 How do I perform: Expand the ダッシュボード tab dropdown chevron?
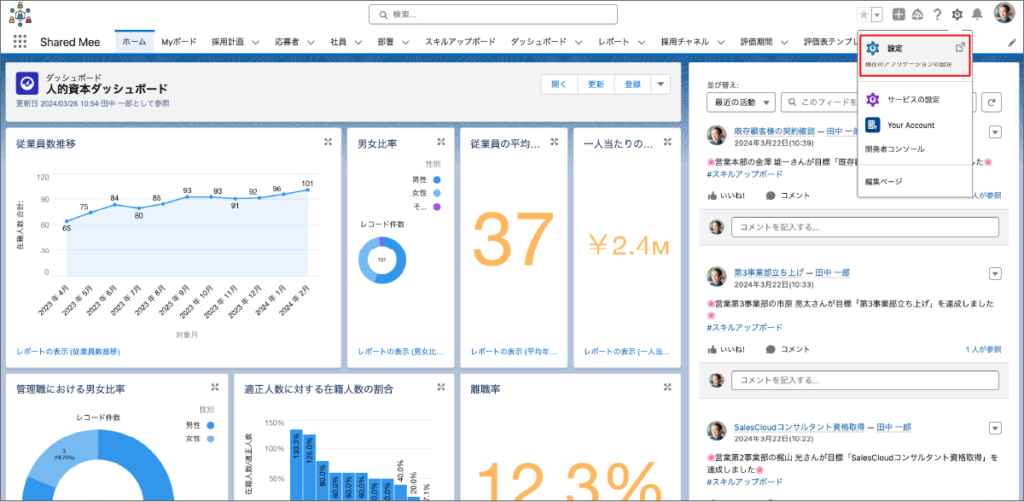click(x=578, y=42)
